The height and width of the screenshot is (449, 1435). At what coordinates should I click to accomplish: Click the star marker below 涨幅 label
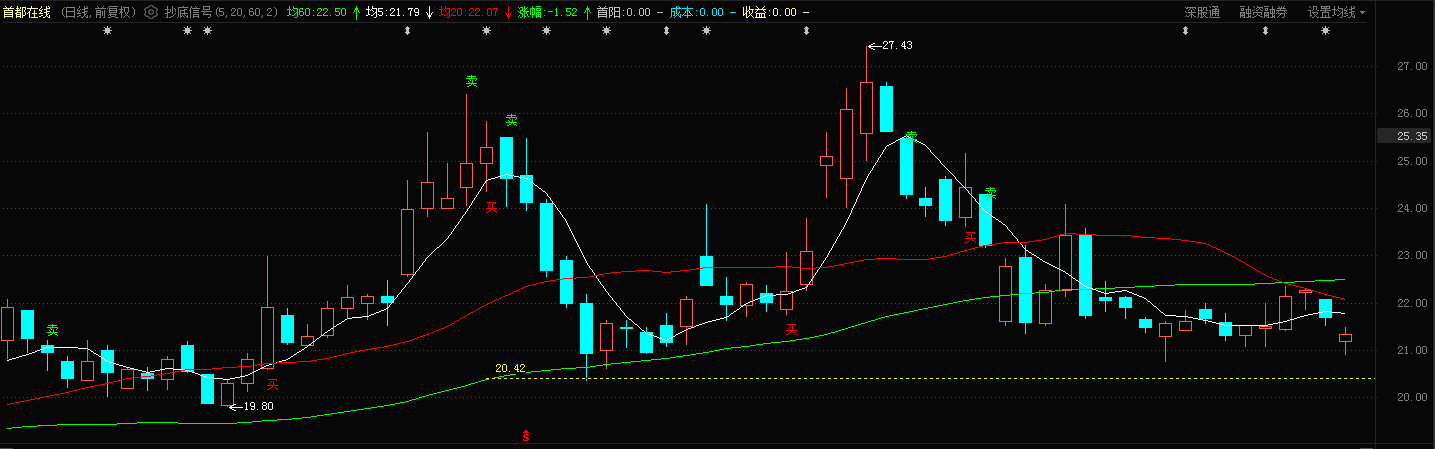546,31
